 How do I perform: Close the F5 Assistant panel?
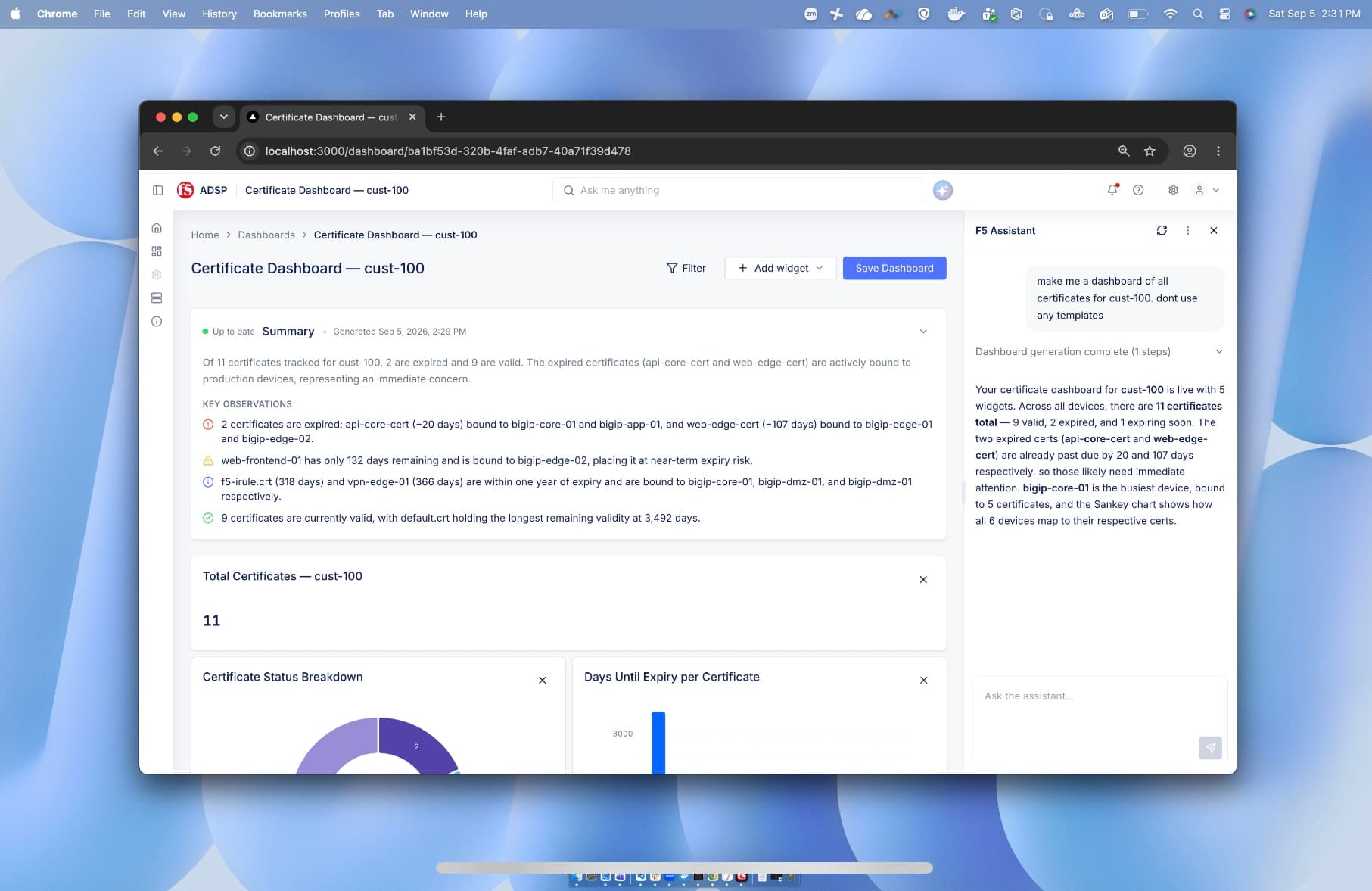coord(1214,230)
